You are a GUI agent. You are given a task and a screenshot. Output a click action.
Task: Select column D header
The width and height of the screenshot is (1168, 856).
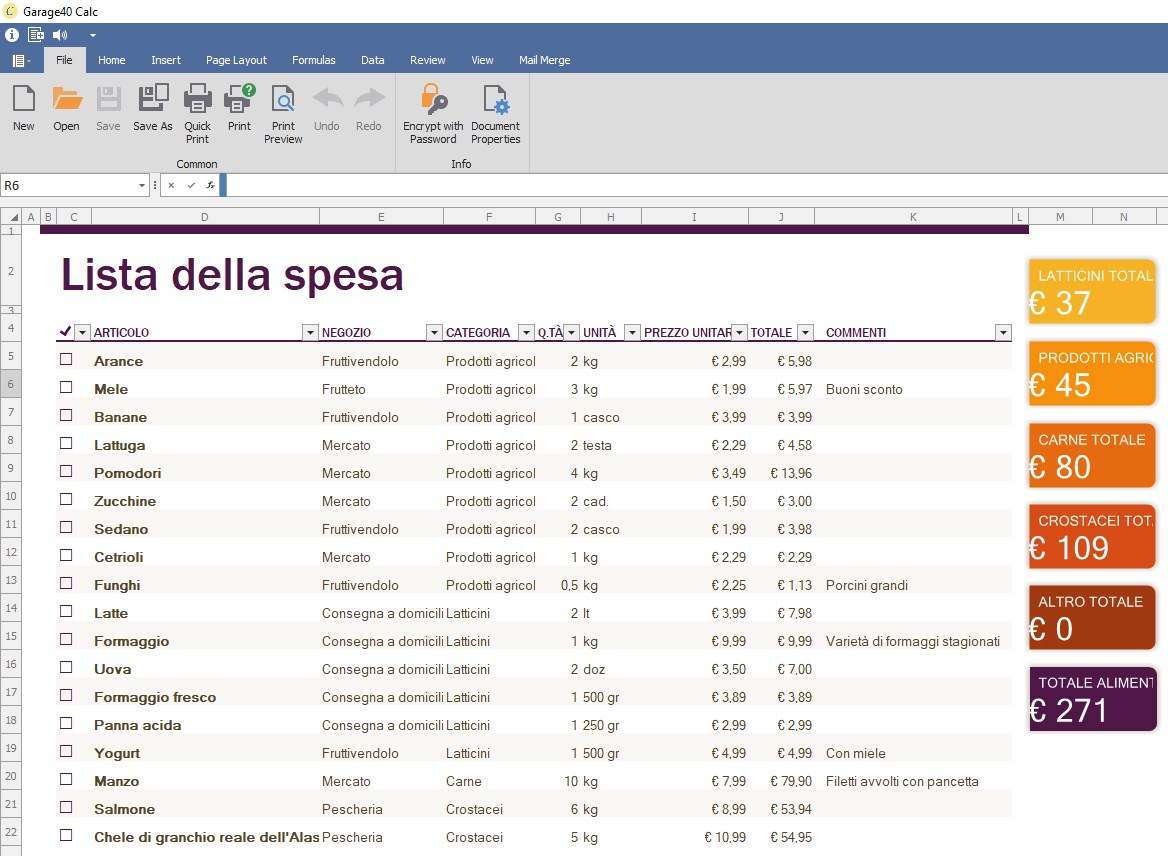point(205,217)
